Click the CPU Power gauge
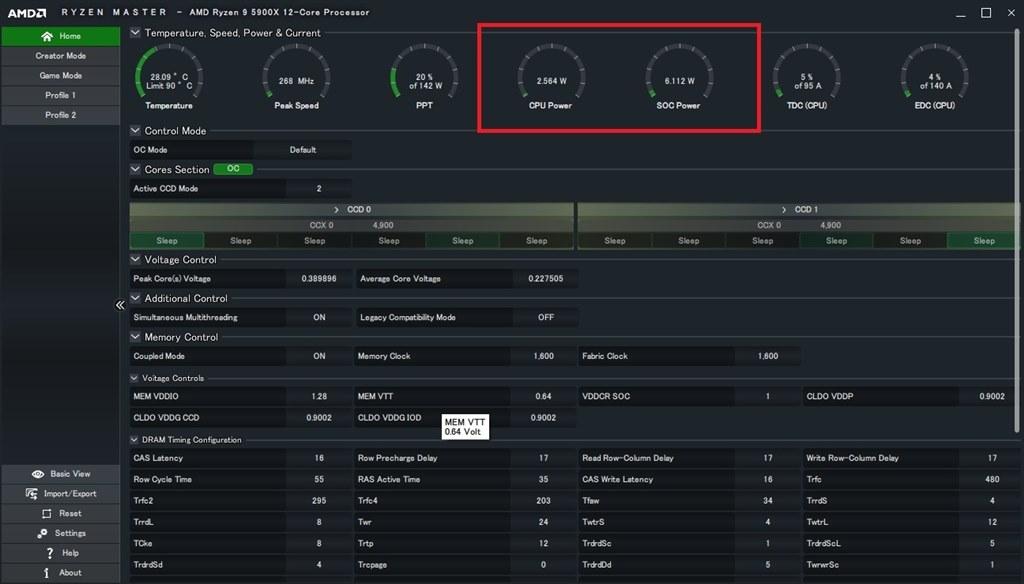 (551, 76)
